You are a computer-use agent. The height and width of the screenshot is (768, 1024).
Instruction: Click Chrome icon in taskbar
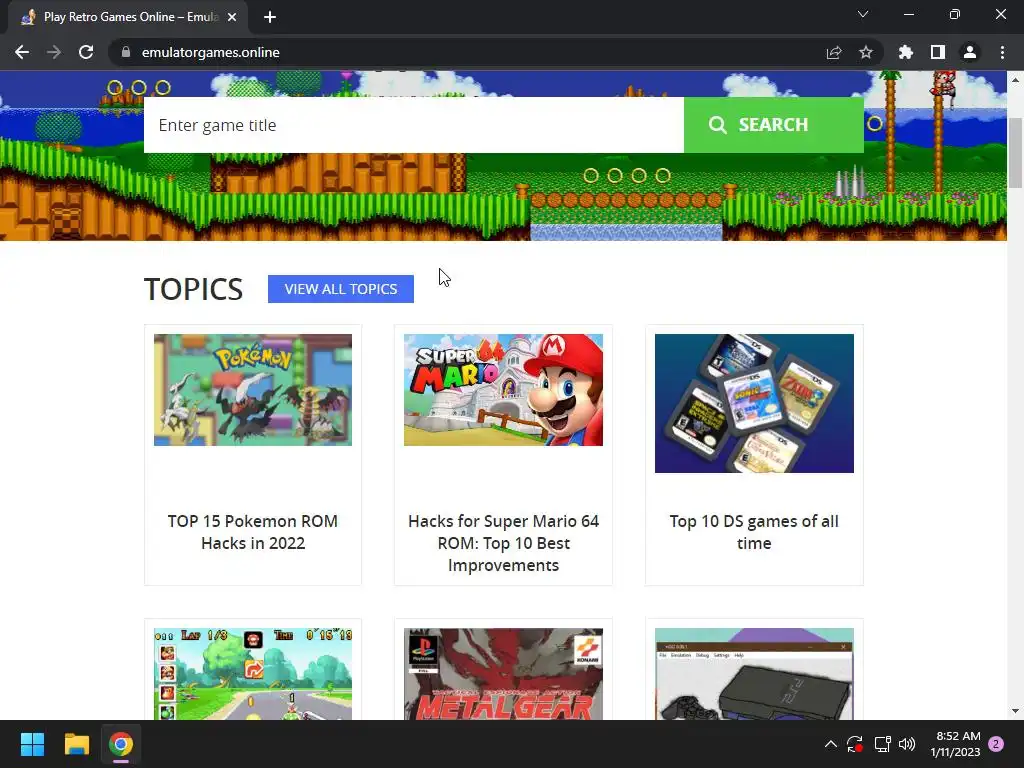121,744
